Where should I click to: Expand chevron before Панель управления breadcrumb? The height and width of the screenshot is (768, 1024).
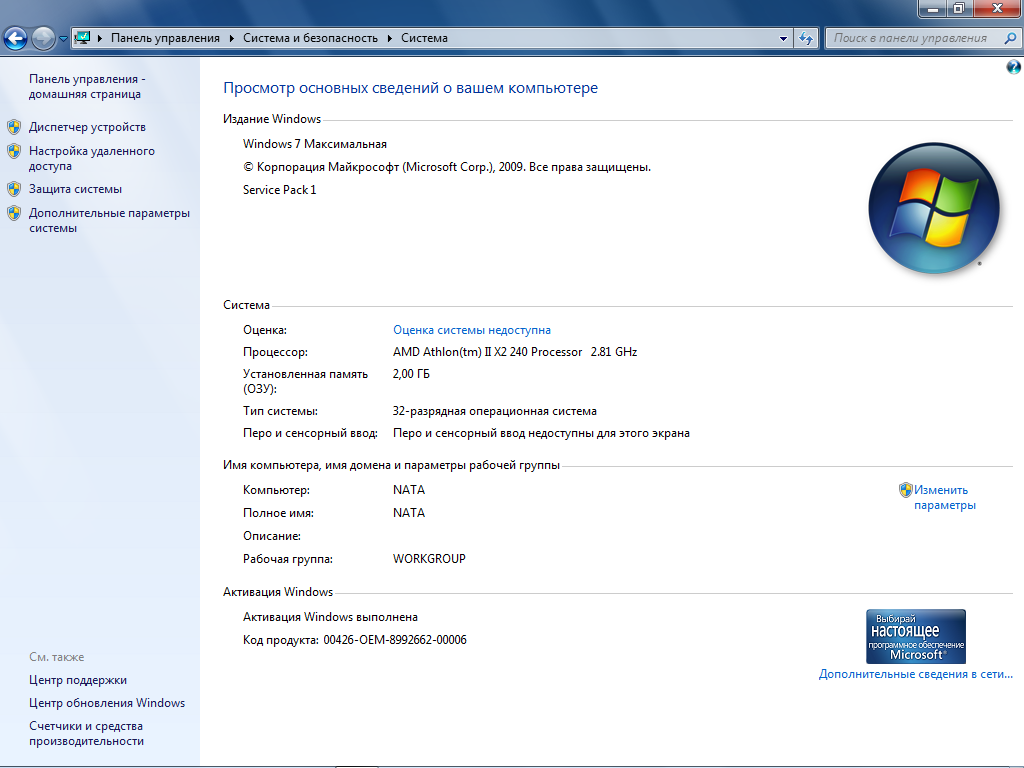click(100, 39)
